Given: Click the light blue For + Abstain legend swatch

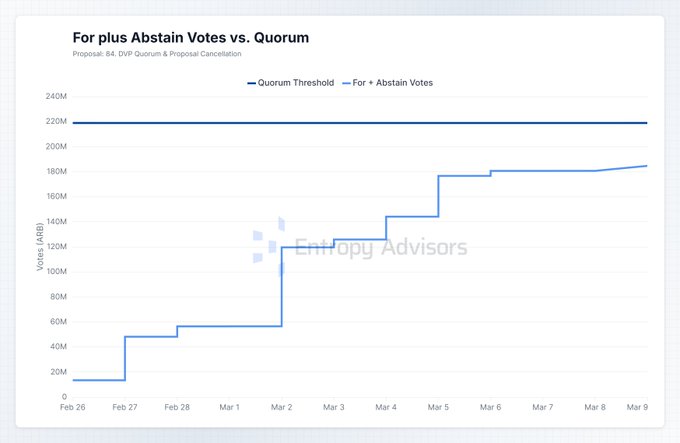Looking at the screenshot, I should pos(349,82).
